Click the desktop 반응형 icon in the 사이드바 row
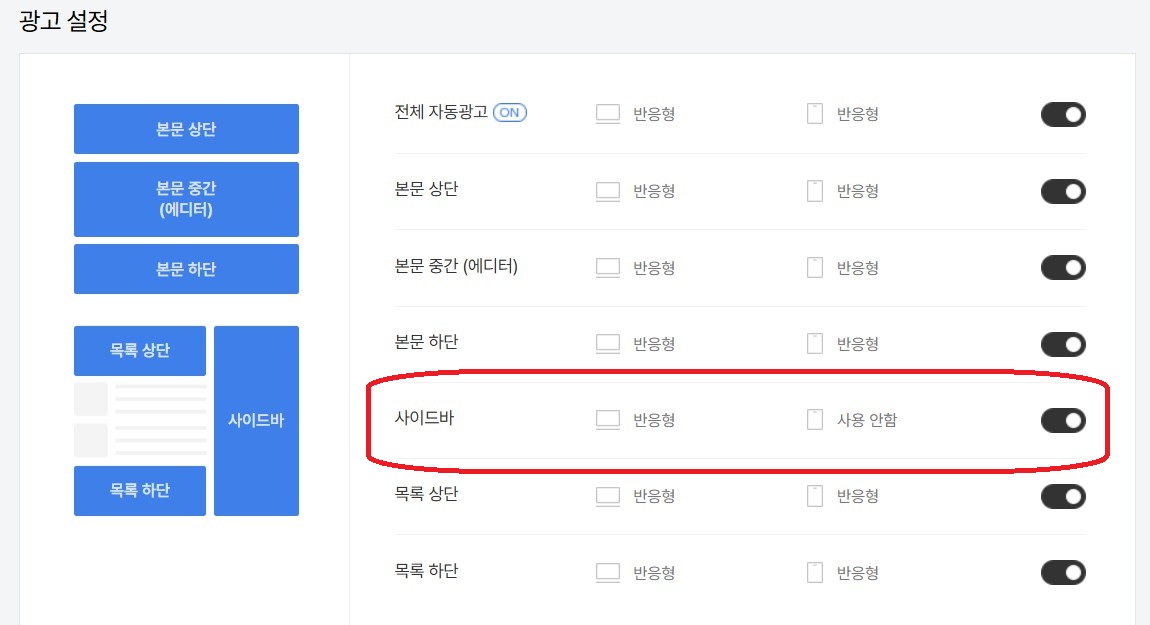 (x=607, y=420)
